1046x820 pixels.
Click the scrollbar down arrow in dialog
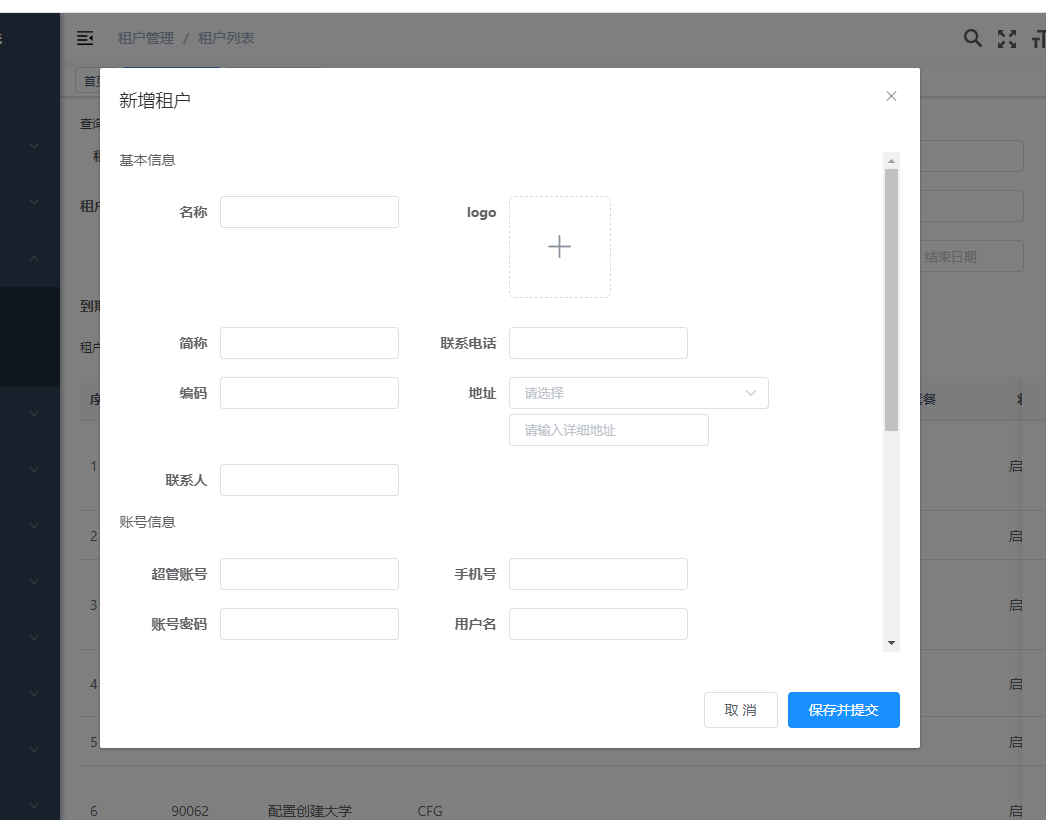click(x=891, y=643)
